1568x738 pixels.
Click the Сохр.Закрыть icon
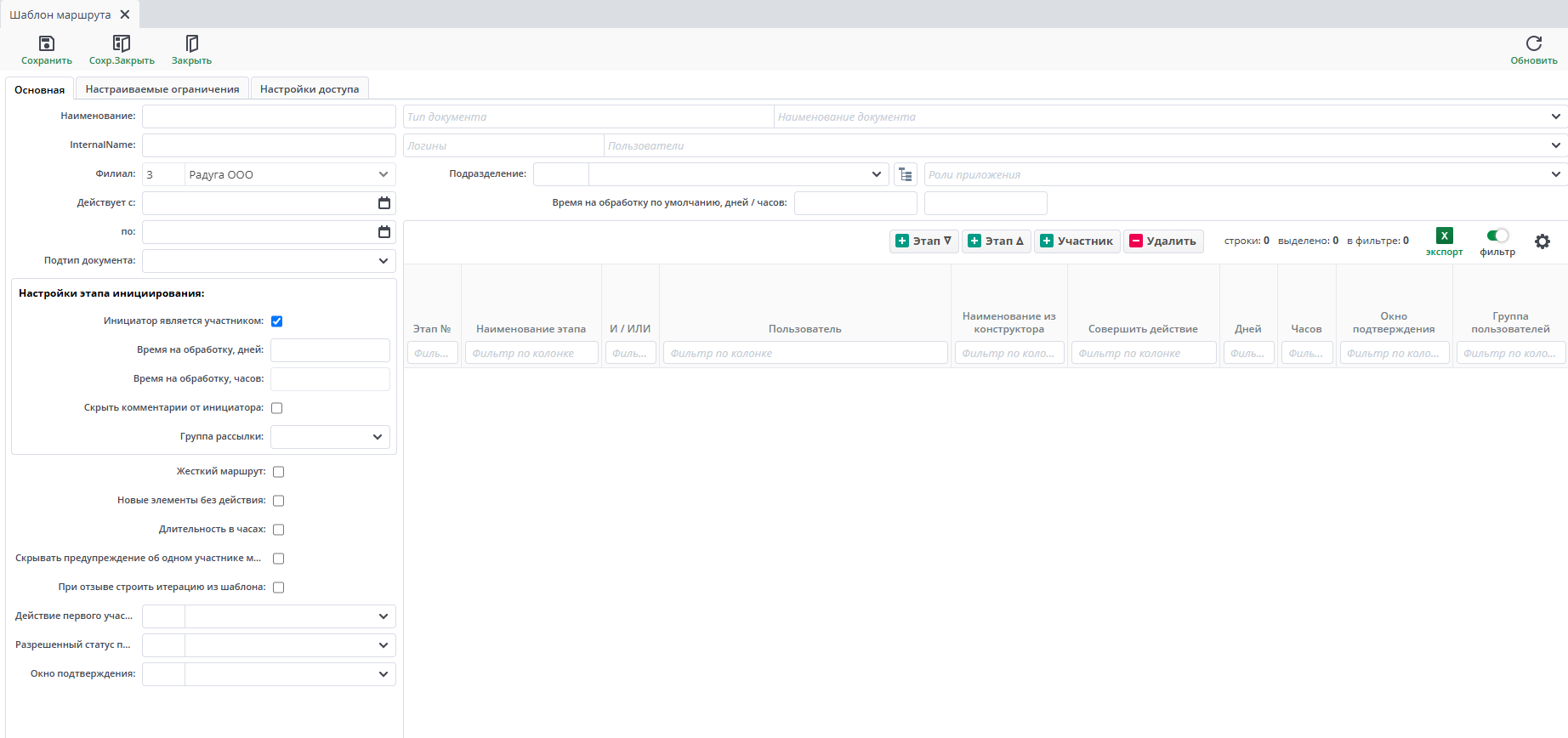pyautogui.click(x=122, y=43)
